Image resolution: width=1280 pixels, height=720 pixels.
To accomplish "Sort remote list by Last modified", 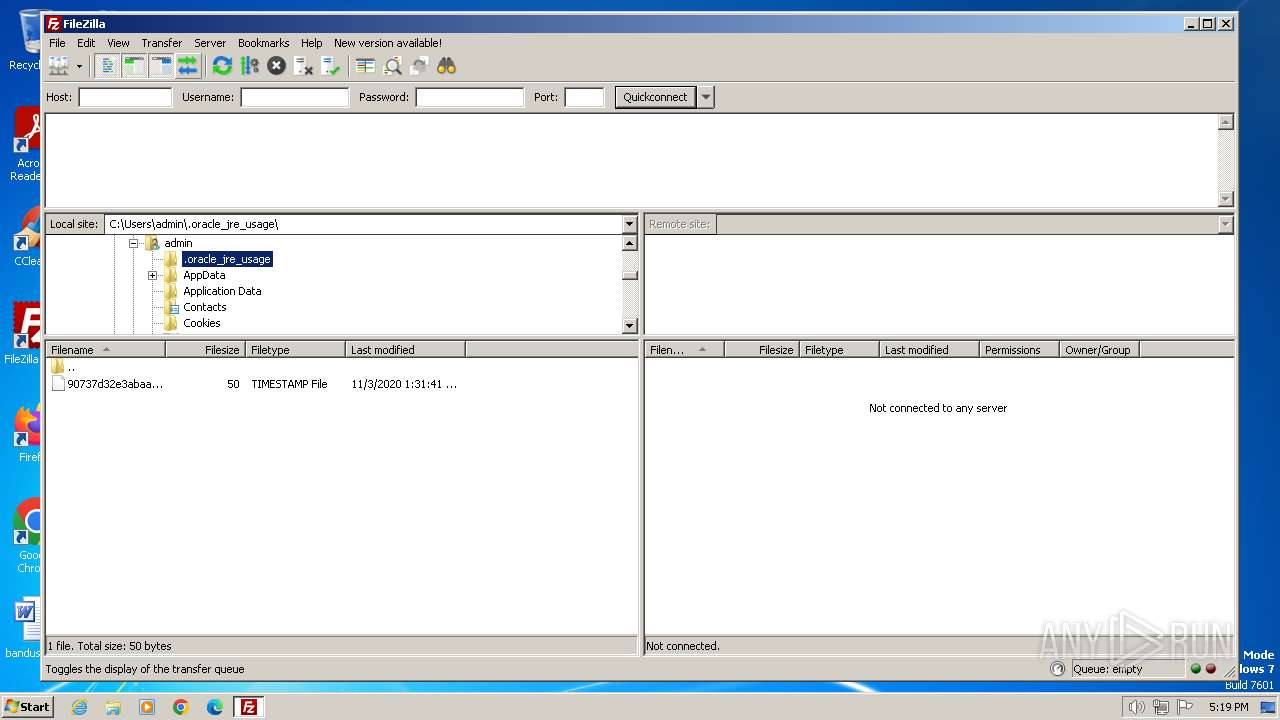I will pos(929,350).
